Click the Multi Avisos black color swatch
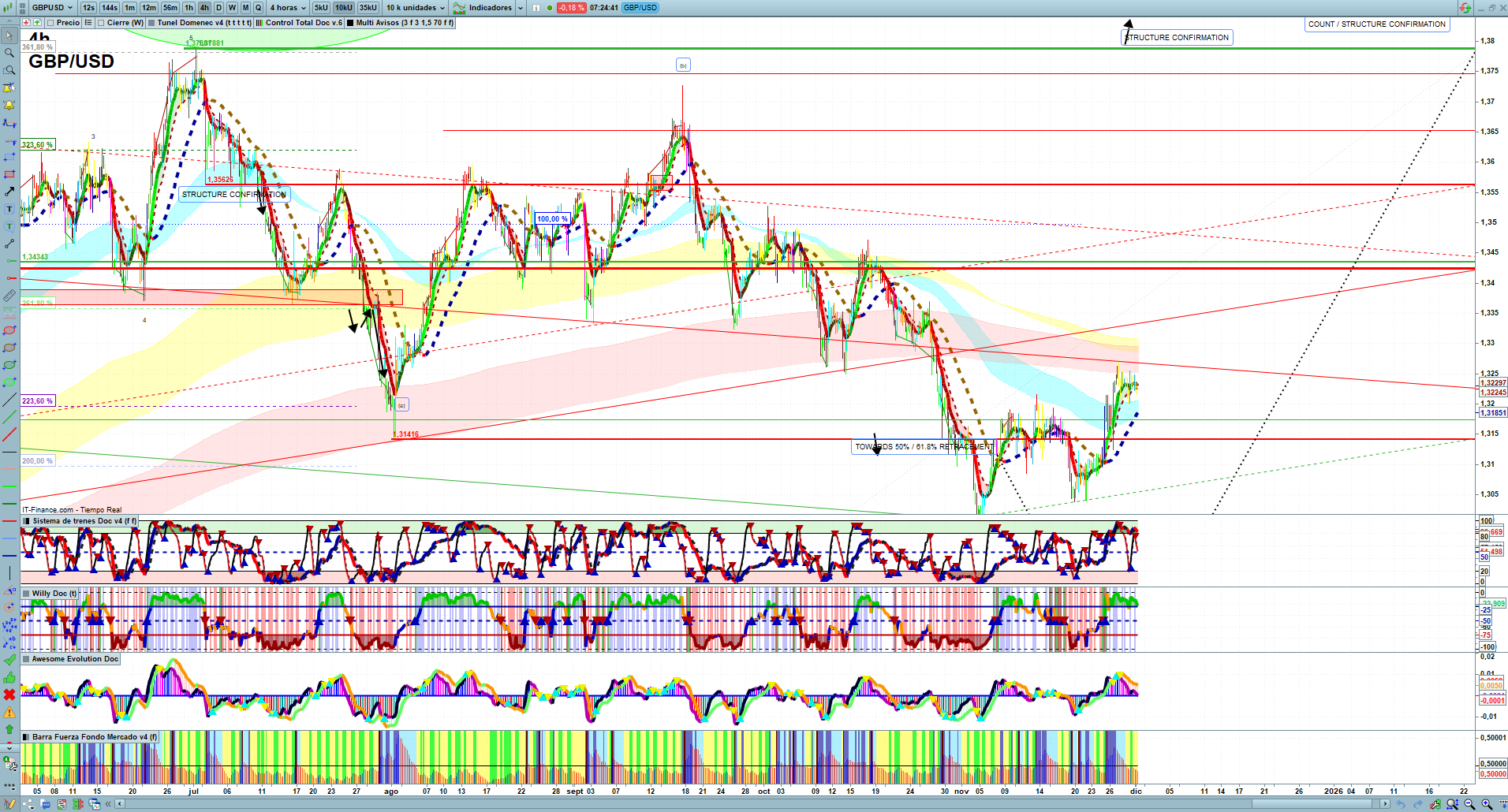The image size is (1508, 812). point(350,23)
